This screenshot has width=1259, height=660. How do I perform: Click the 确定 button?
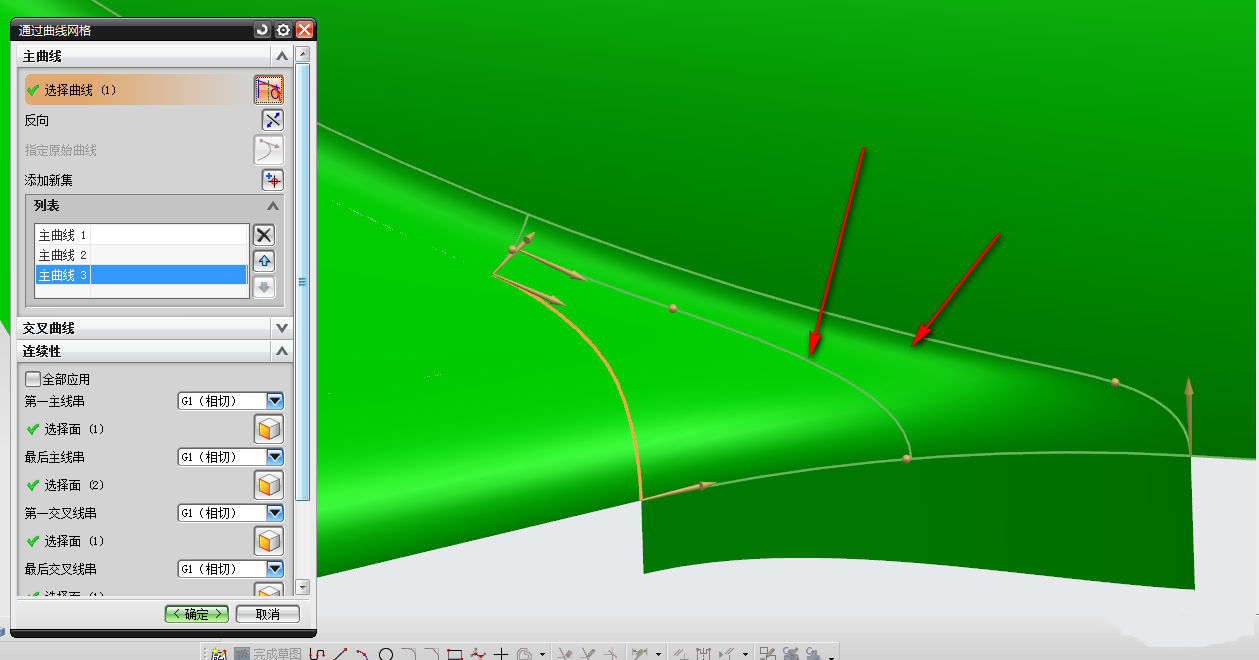point(197,614)
